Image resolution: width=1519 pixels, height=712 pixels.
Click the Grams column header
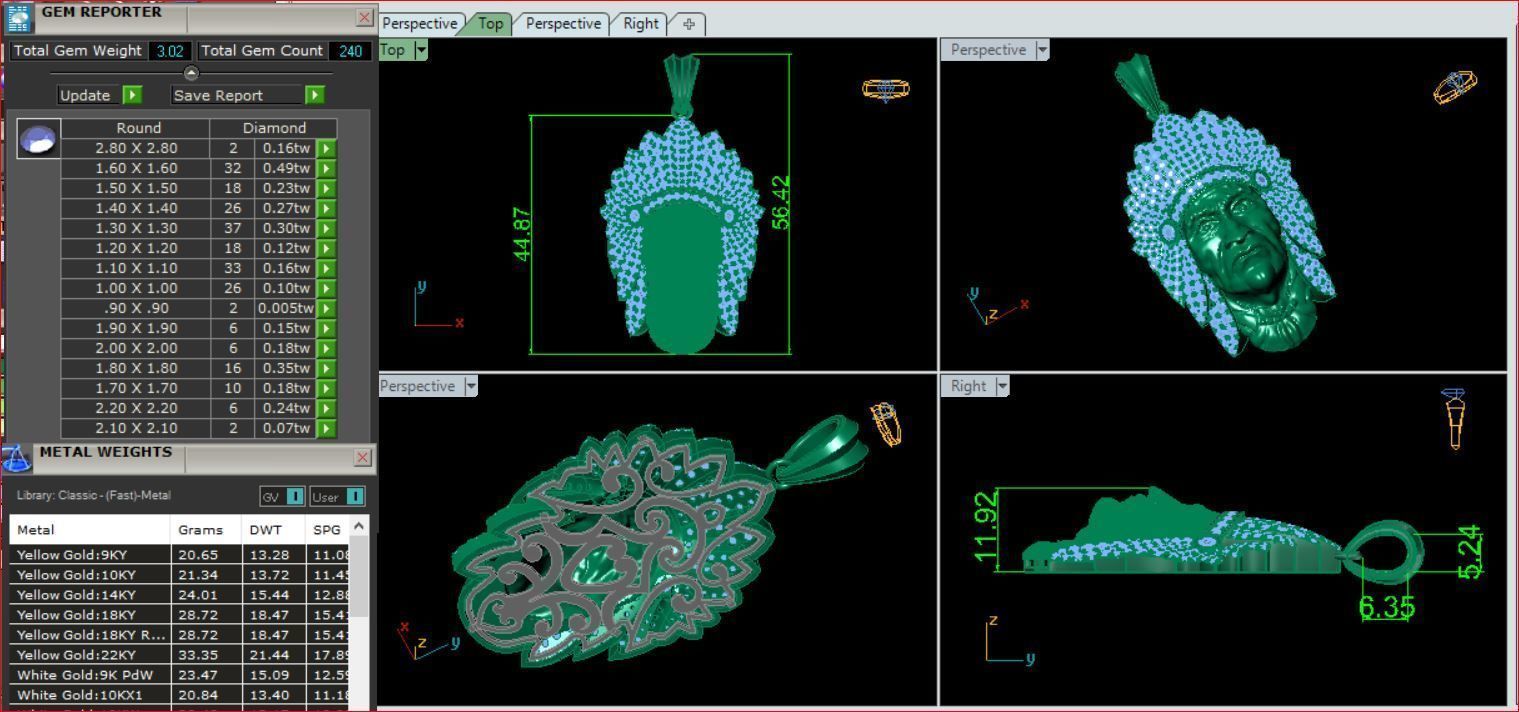click(x=207, y=530)
